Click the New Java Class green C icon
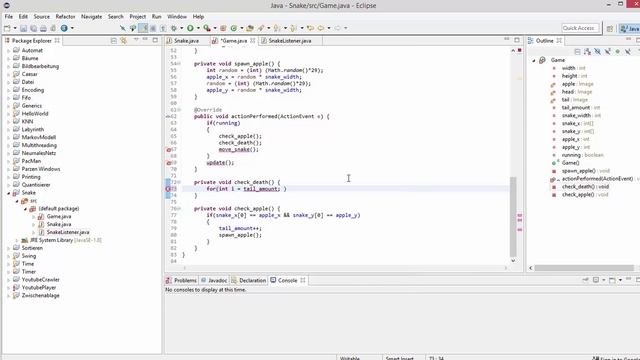This screenshot has width=640, height=360. (x=234, y=28)
